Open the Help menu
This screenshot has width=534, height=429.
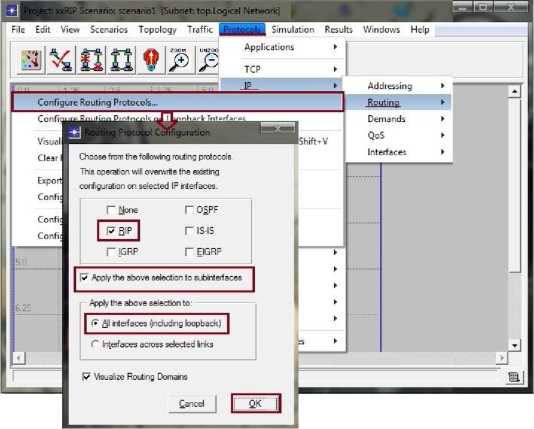[x=420, y=30]
